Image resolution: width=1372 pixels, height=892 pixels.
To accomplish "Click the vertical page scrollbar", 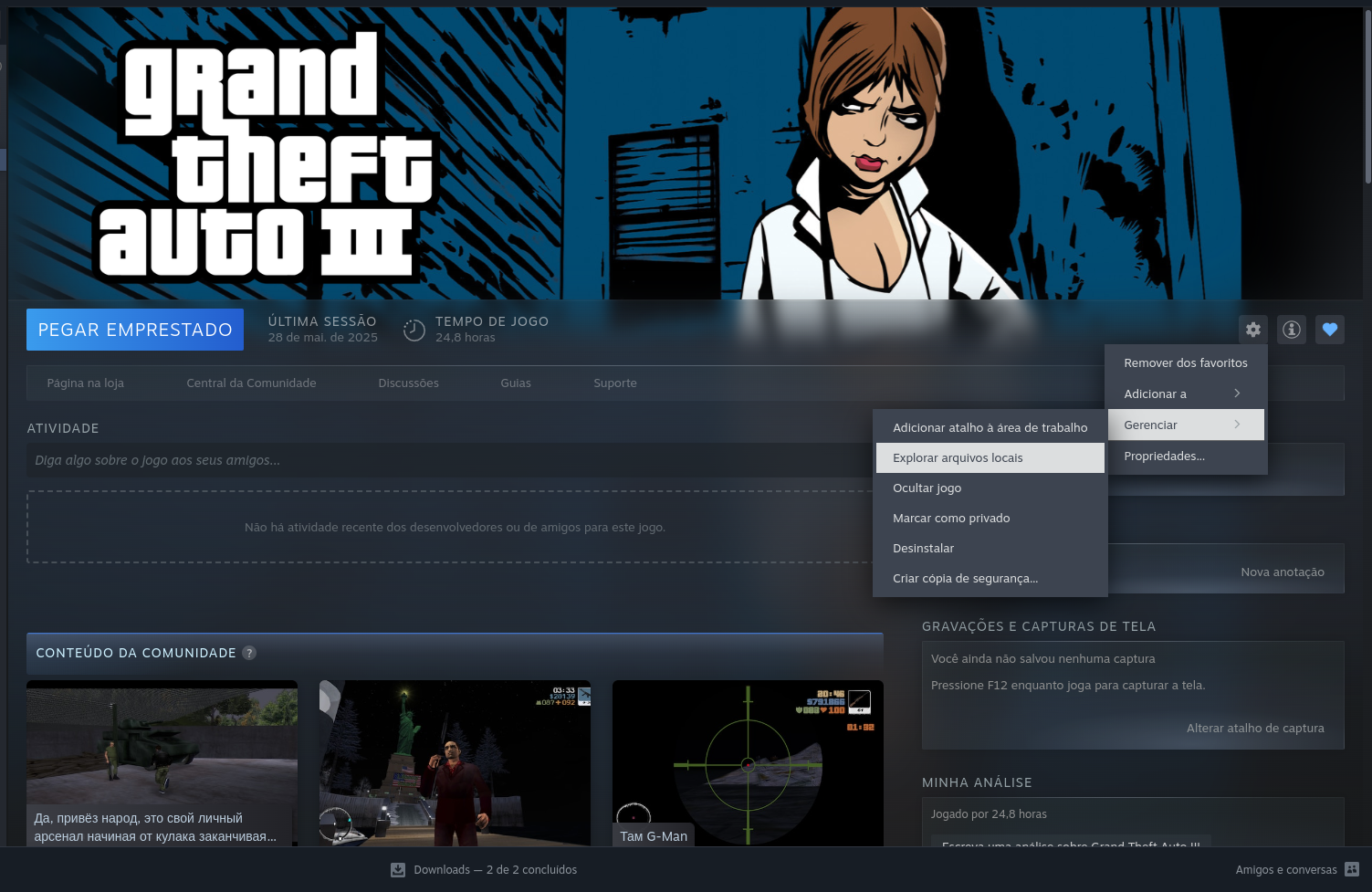I will [1367, 91].
